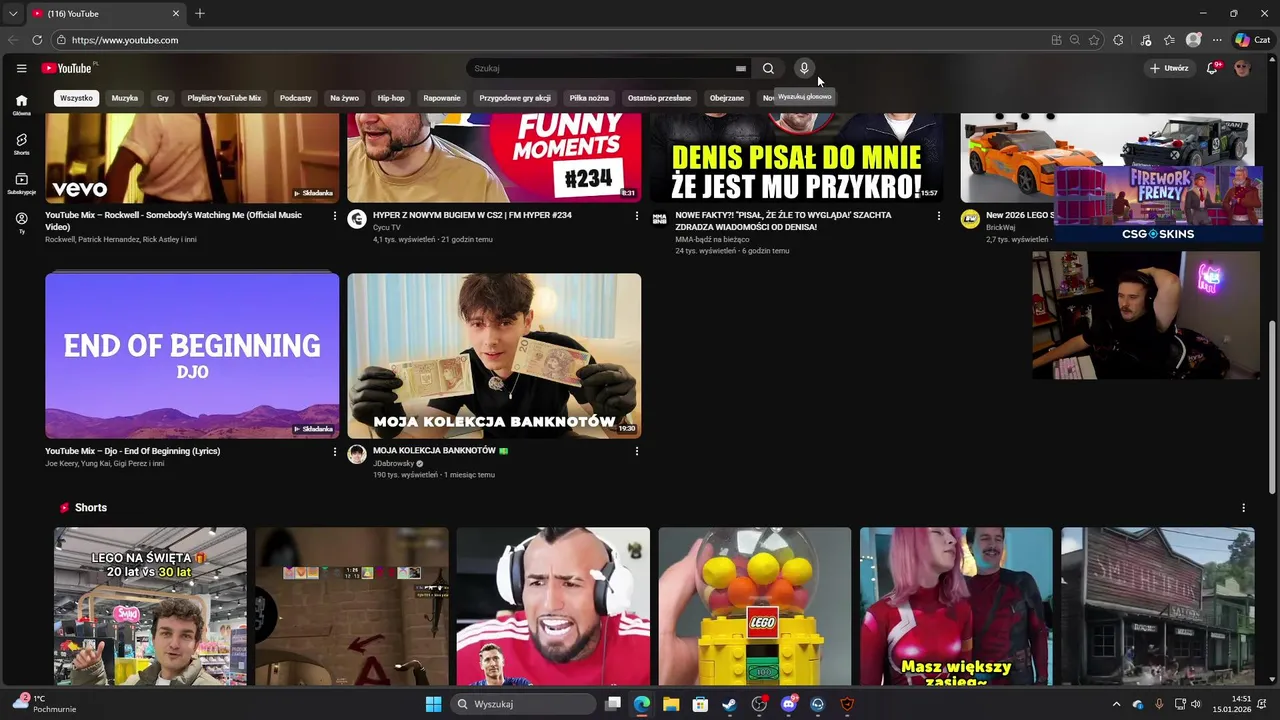
Task: Open File Explorer from the taskbar
Action: click(x=671, y=704)
